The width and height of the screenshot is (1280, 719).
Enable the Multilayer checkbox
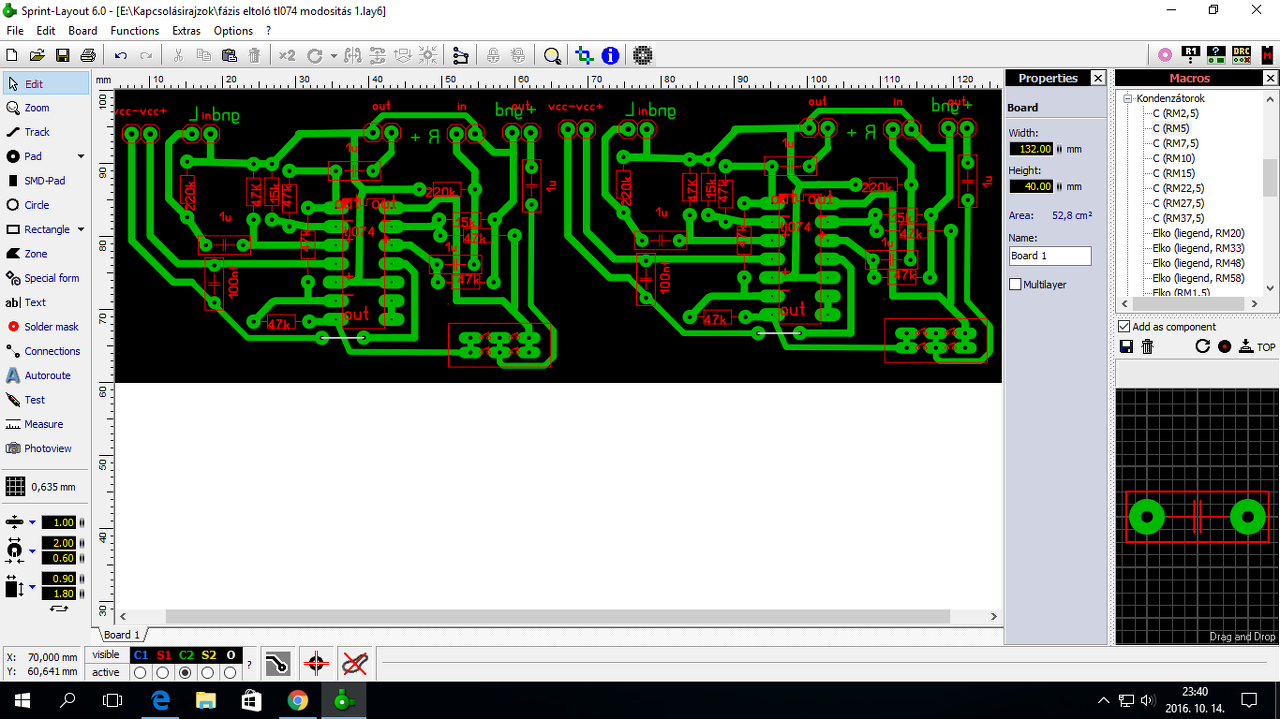[1016, 285]
